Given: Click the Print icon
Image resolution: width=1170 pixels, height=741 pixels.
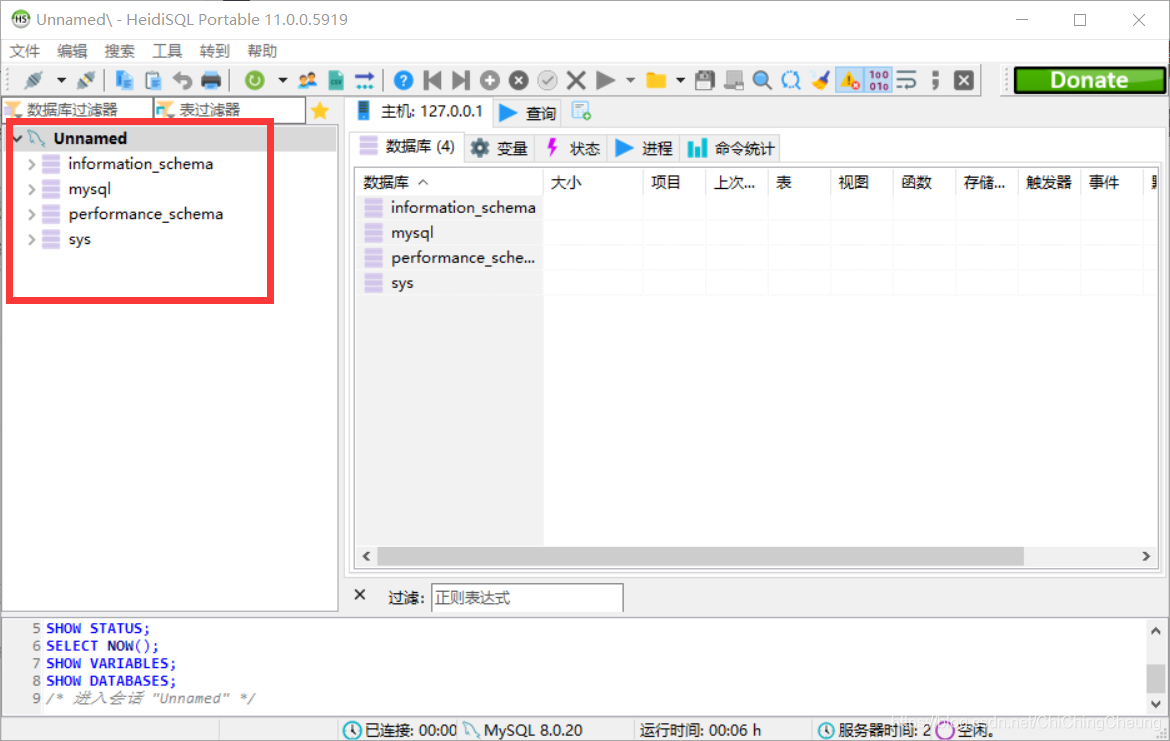Looking at the screenshot, I should (x=211, y=80).
